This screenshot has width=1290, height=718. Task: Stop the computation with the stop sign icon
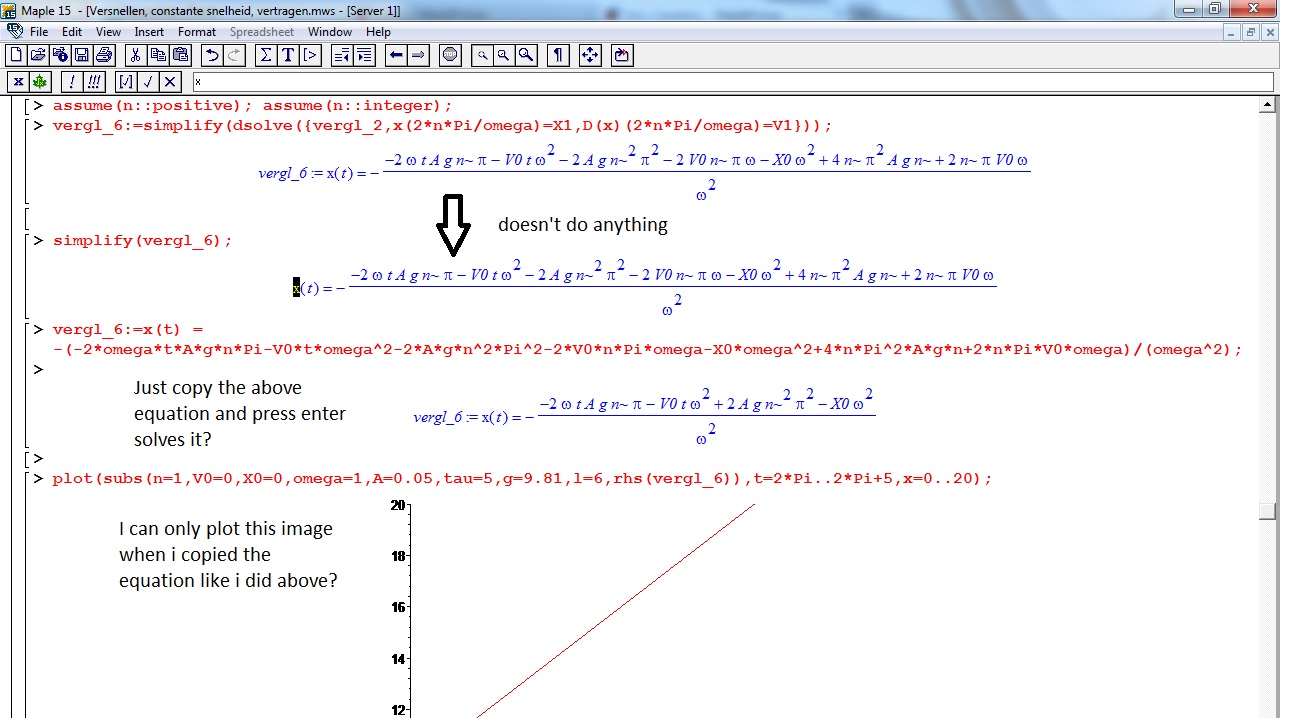tap(450, 55)
